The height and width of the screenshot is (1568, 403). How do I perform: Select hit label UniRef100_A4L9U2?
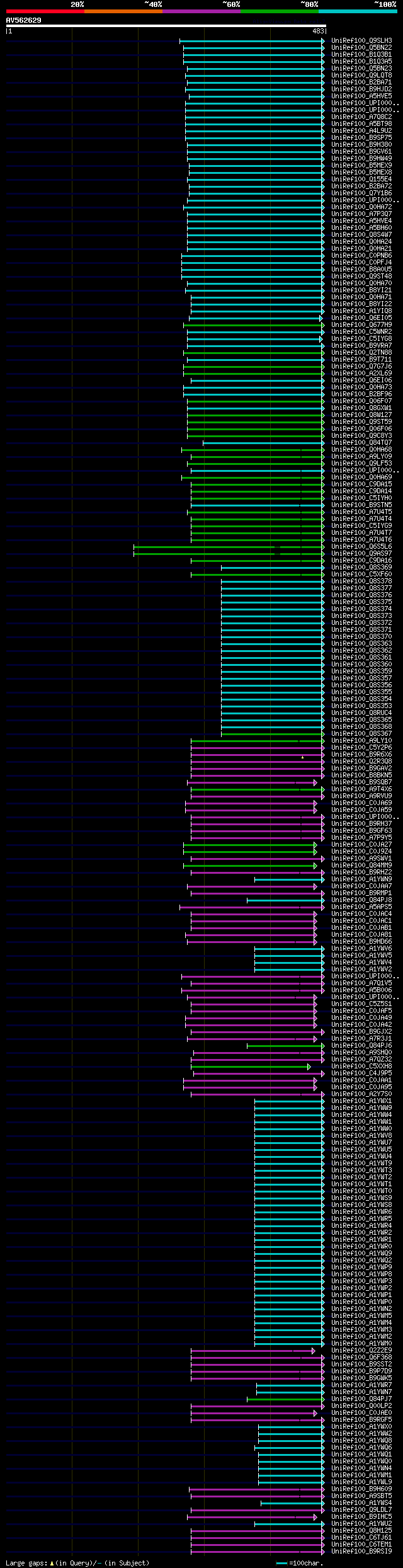pyautogui.click(x=361, y=131)
